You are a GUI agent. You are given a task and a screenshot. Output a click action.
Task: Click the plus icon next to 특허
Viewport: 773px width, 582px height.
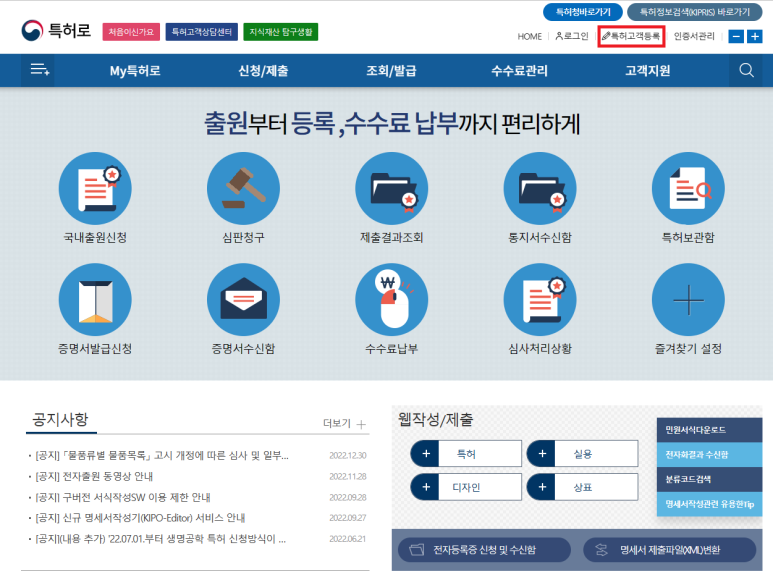coord(426,453)
